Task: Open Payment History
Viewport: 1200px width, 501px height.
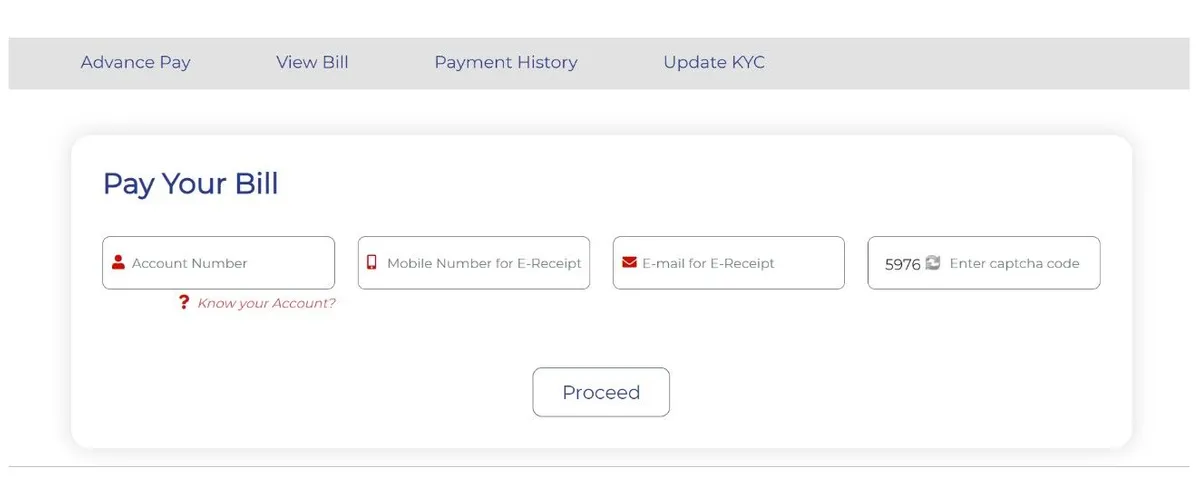Action: click(505, 62)
